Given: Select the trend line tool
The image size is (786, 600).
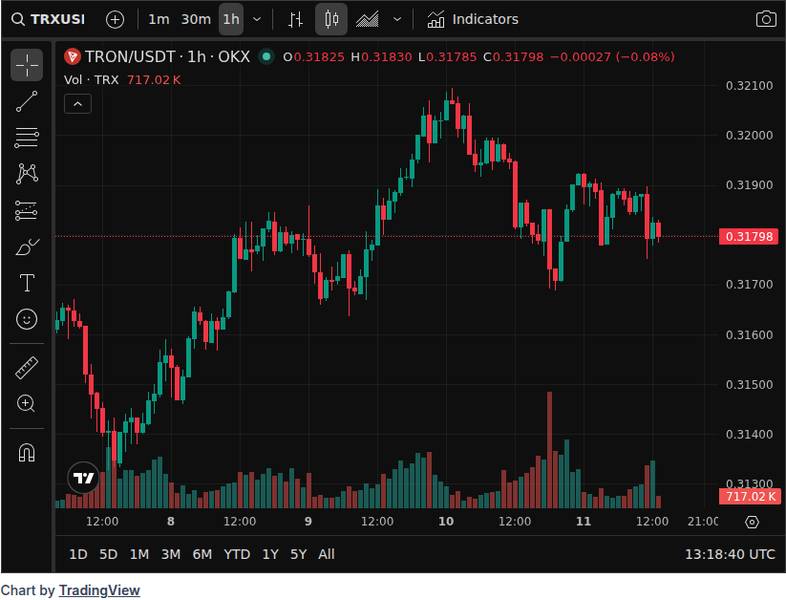Looking at the screenshot, I should [27, 101].
